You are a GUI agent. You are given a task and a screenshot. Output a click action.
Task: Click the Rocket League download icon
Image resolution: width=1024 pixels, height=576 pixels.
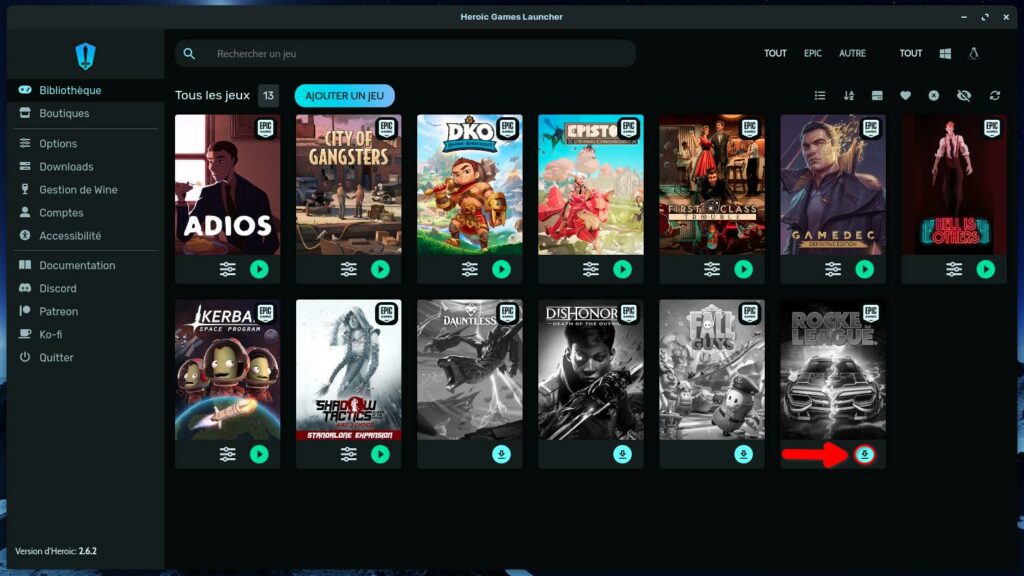[x=865, y=454]
